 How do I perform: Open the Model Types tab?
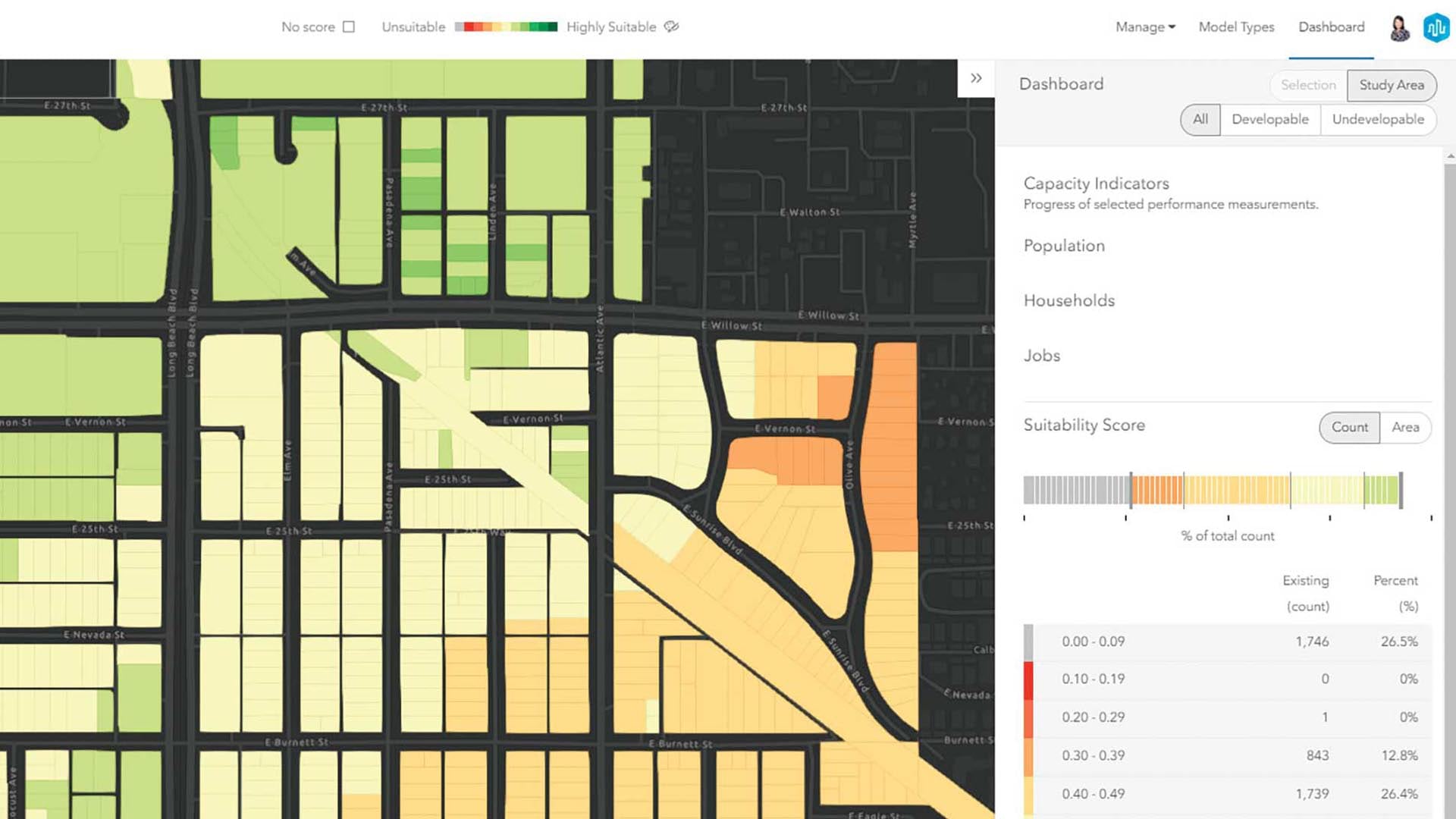pos(1236,27)
